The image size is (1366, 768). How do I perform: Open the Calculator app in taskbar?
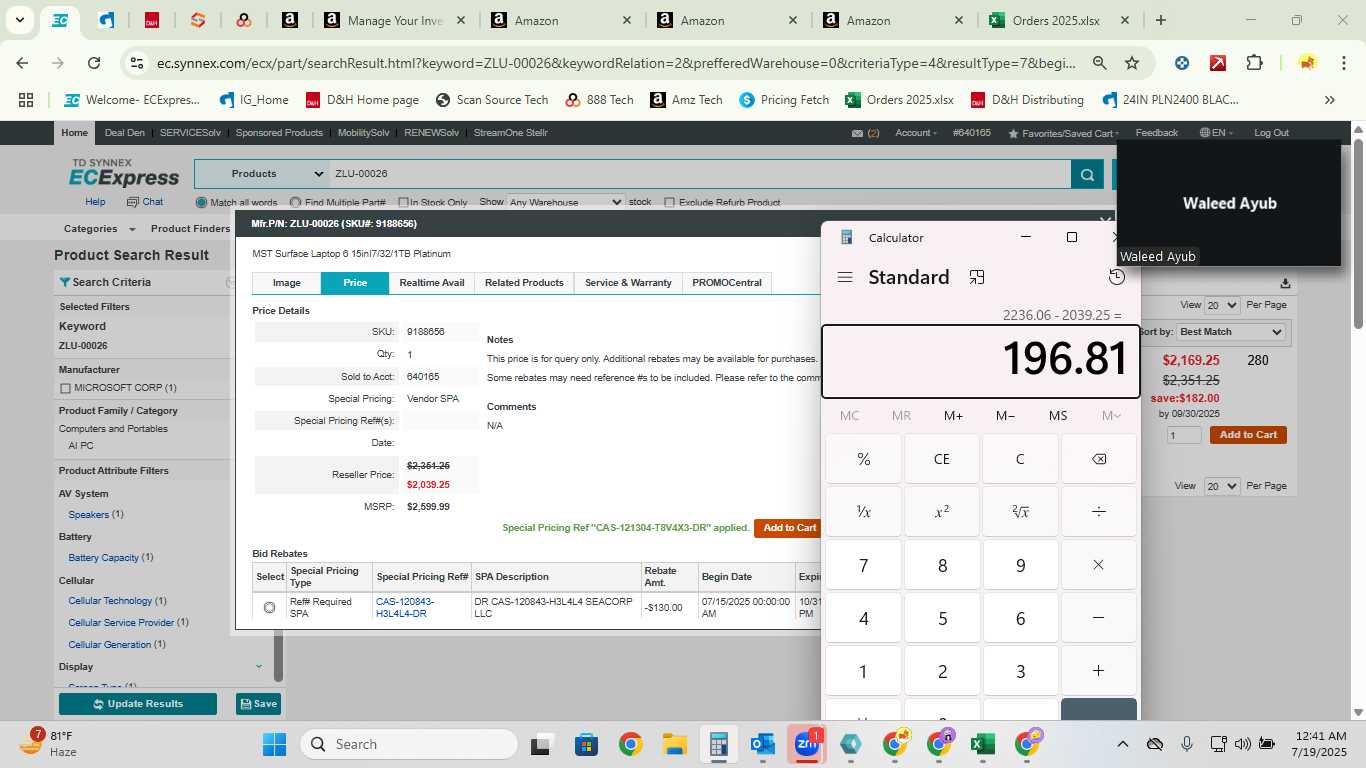pos(718,744)
